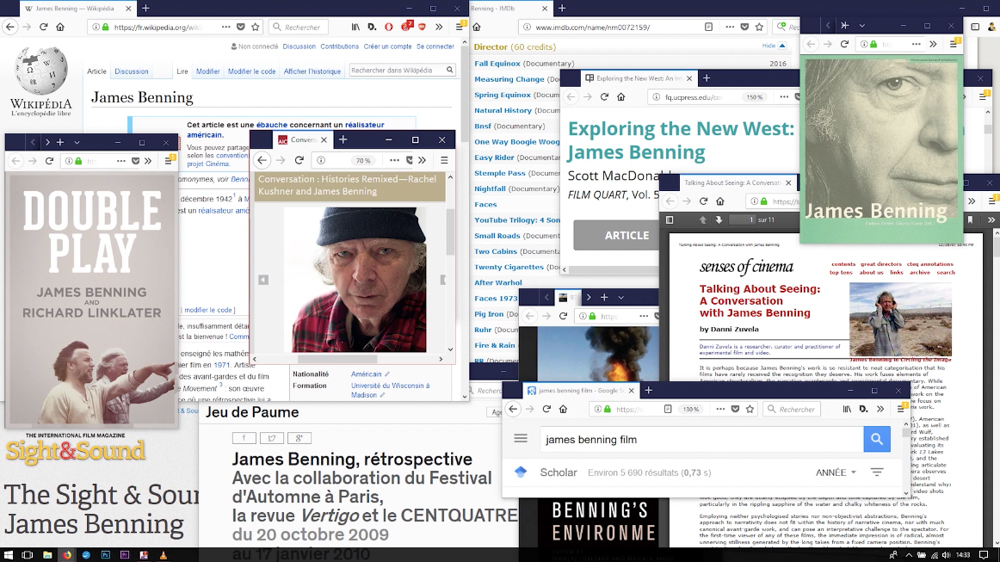
Task: Open the Windows Start menu
Action: pos(8,555)
